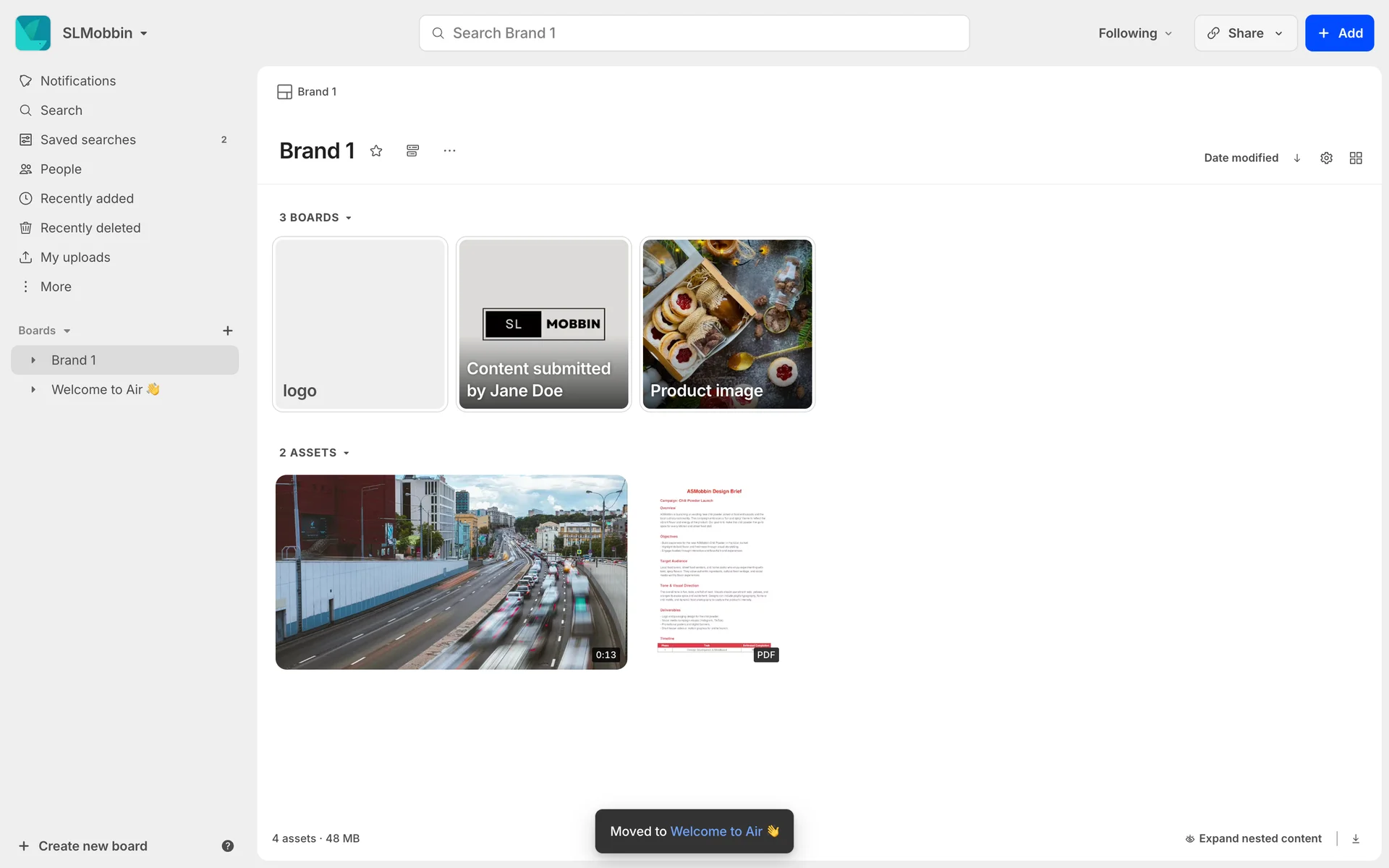Expand Welcome to Air board in sidebar
Viewport: 1389px width, 868px height.
33,389
